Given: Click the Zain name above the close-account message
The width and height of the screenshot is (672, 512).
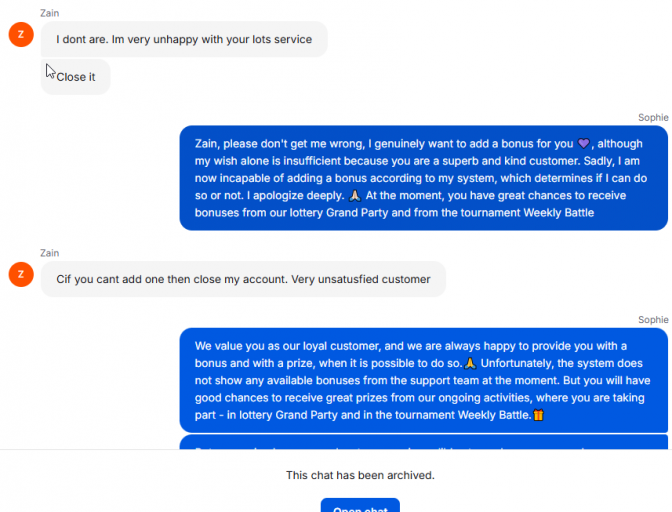Looking at the screenshot, I should point(51,253).
